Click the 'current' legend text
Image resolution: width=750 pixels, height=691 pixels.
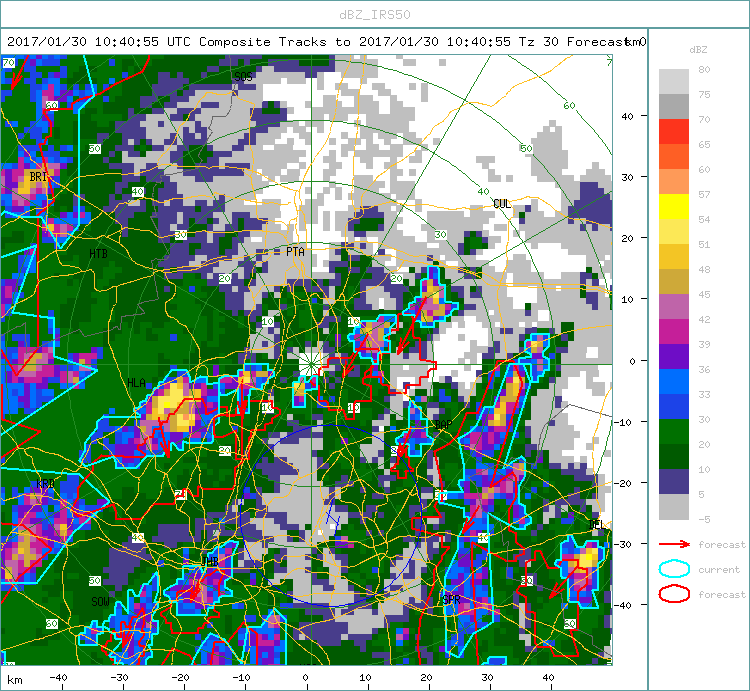pos(719,570)
